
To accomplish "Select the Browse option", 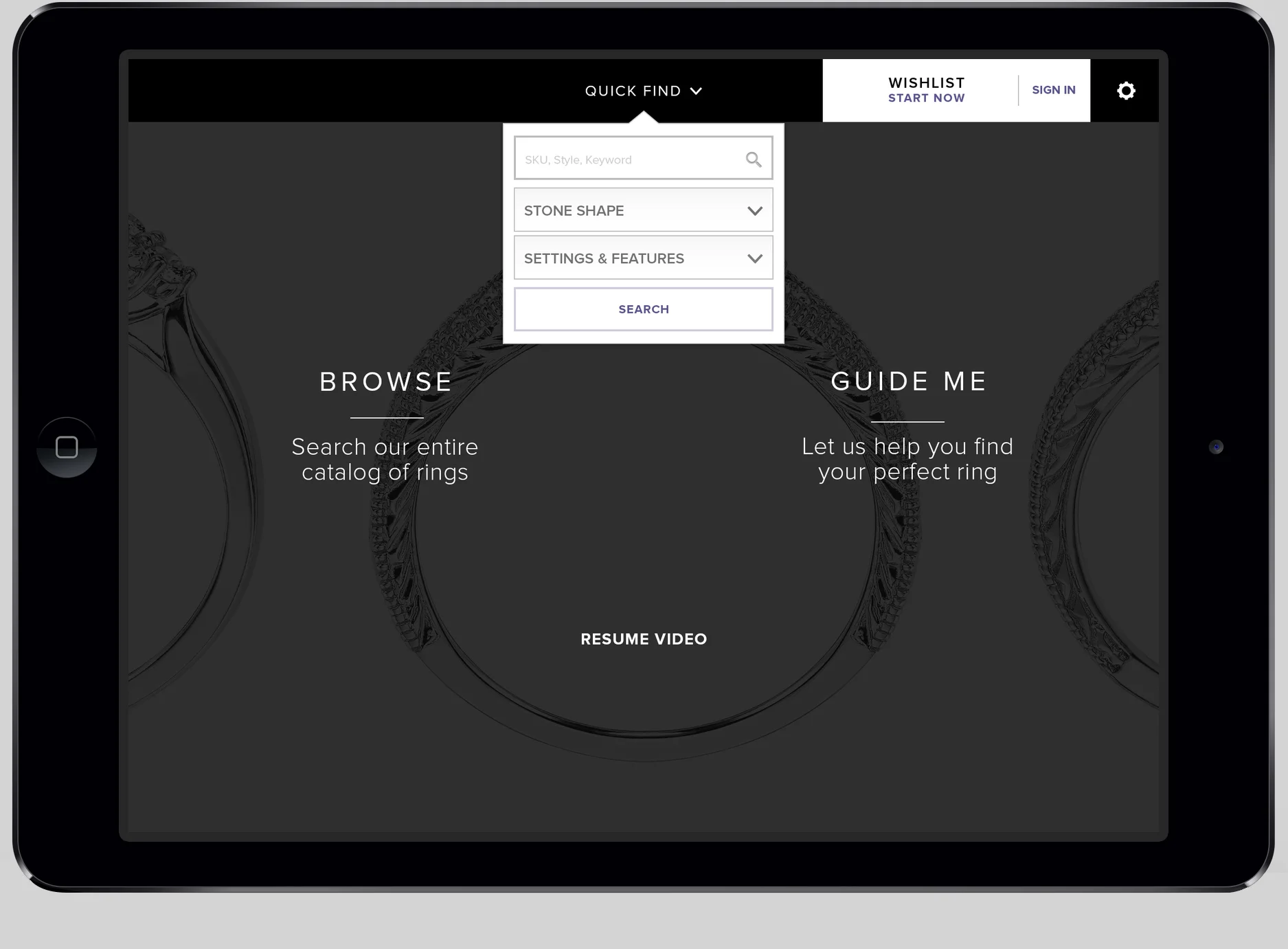I will point(386,382).
